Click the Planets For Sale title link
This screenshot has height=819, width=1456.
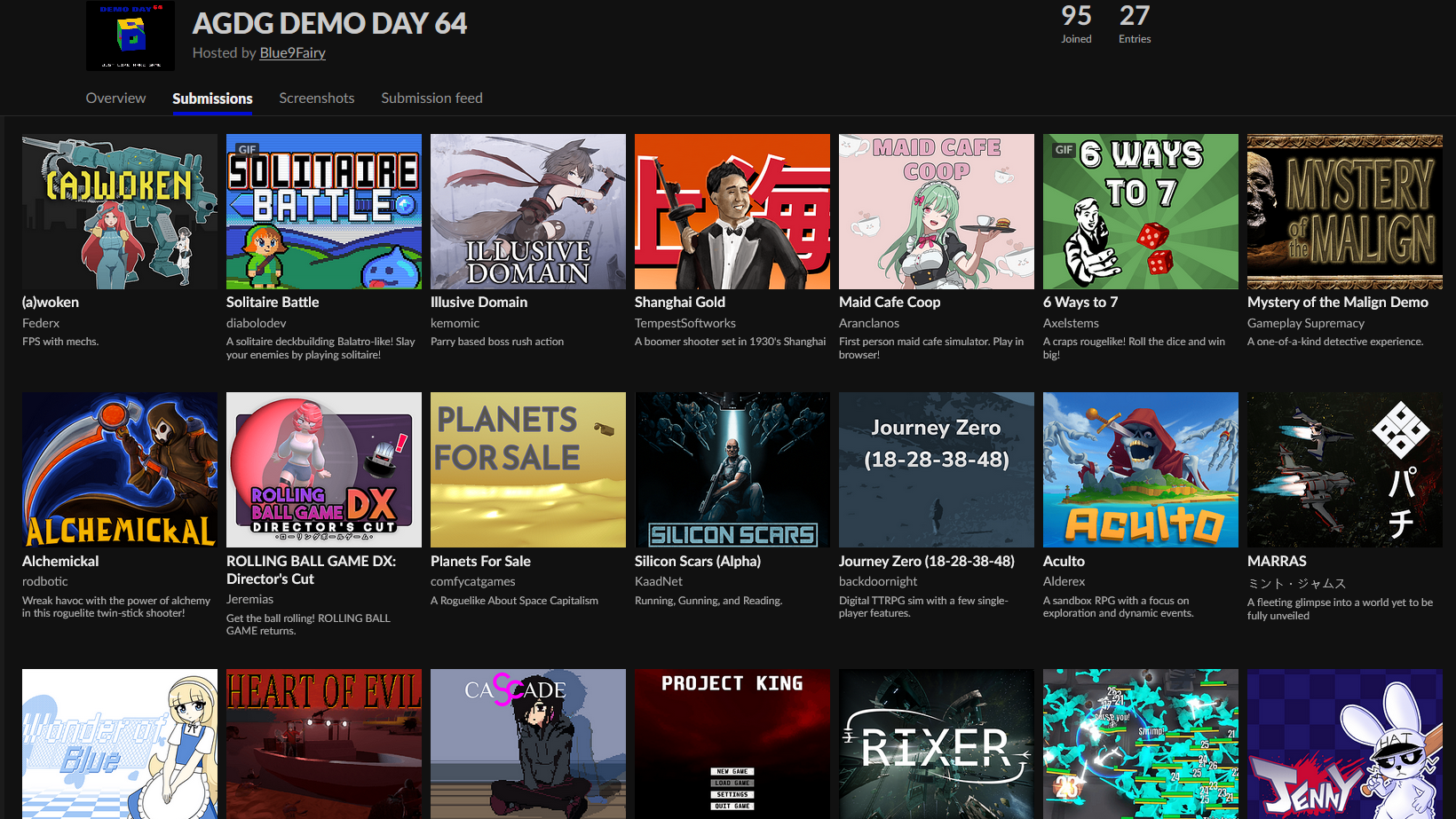click(480, 562)
